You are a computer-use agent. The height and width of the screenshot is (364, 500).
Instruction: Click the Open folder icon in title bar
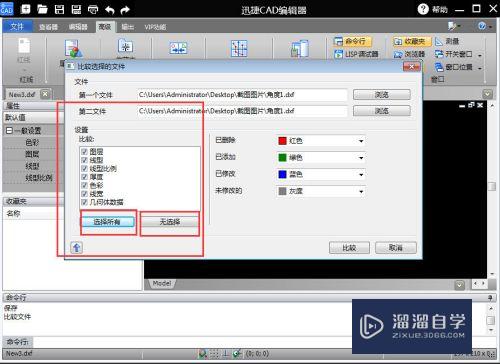(x=42, y=9)
